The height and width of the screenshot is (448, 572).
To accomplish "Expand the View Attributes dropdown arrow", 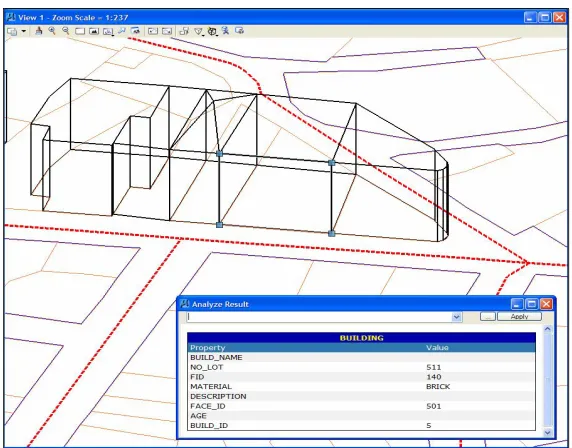I will pyautogui.click(x=24, y=31).
